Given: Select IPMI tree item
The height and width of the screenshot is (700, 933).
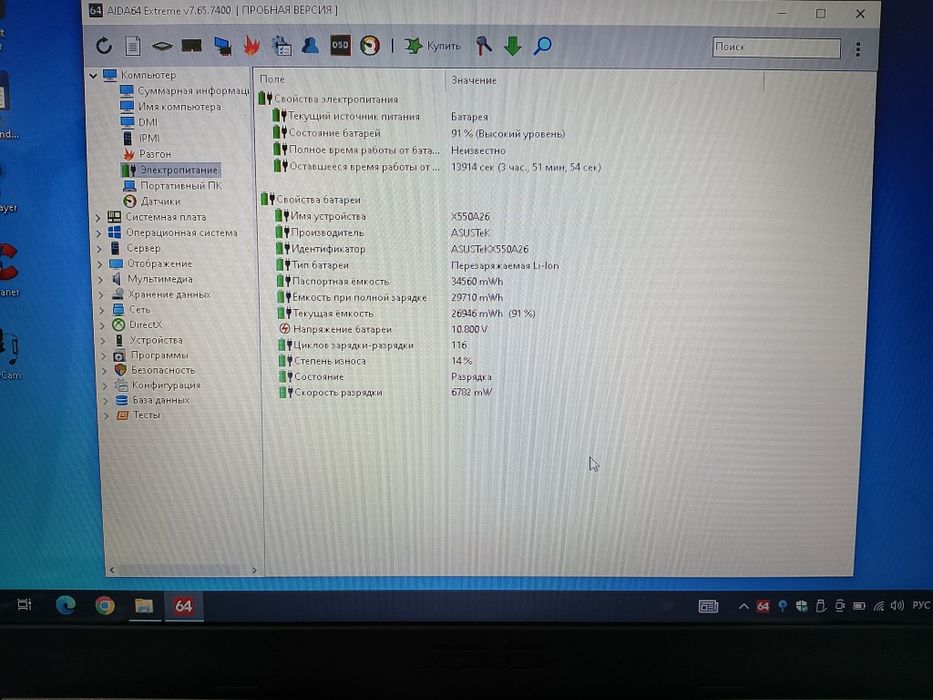Looking at the screenshot, I should [x=141, y=138].
